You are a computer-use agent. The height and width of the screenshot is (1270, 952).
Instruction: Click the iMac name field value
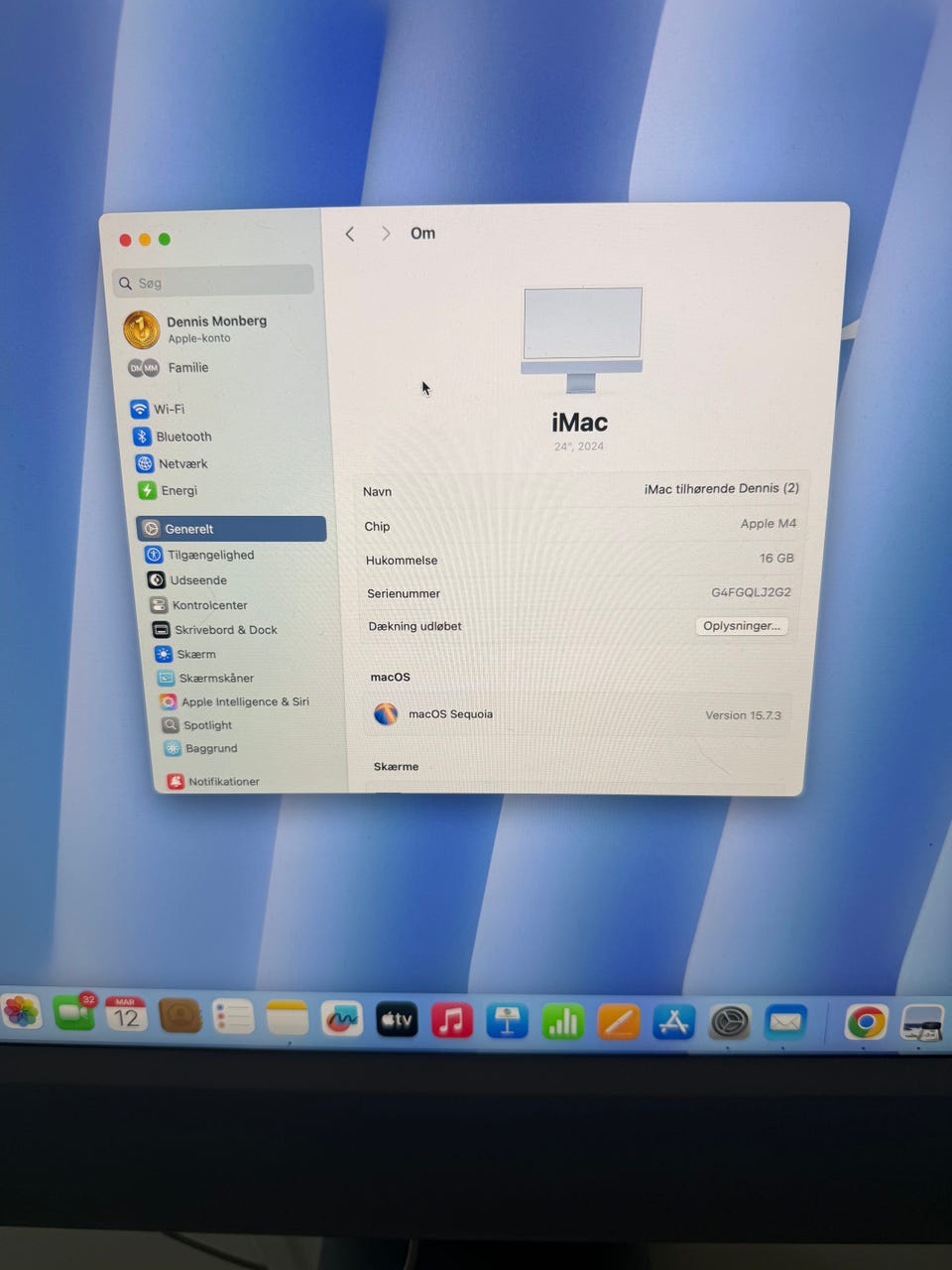[722, 488]
